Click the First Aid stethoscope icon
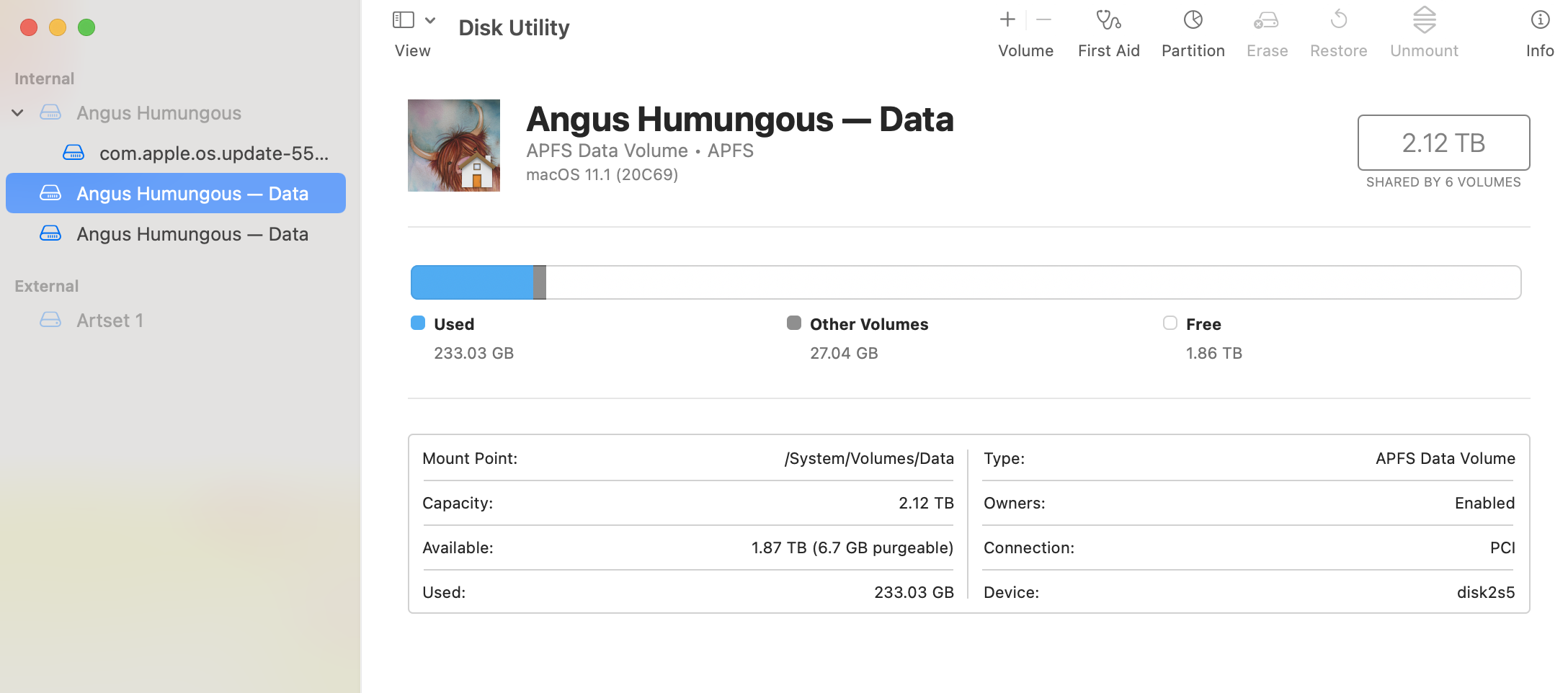Screen dimensions: 1568x693 tap(1108, 20)
